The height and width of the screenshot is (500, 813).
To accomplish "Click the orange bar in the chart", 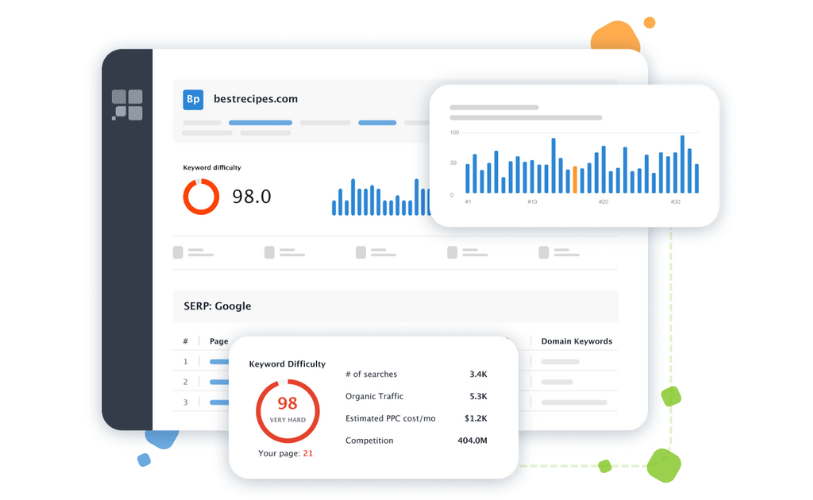I will point(574,180).
